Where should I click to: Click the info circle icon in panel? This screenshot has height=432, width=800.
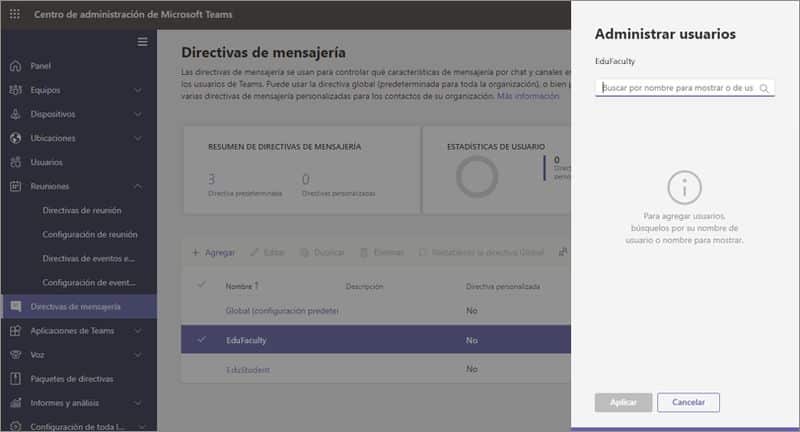684,187
